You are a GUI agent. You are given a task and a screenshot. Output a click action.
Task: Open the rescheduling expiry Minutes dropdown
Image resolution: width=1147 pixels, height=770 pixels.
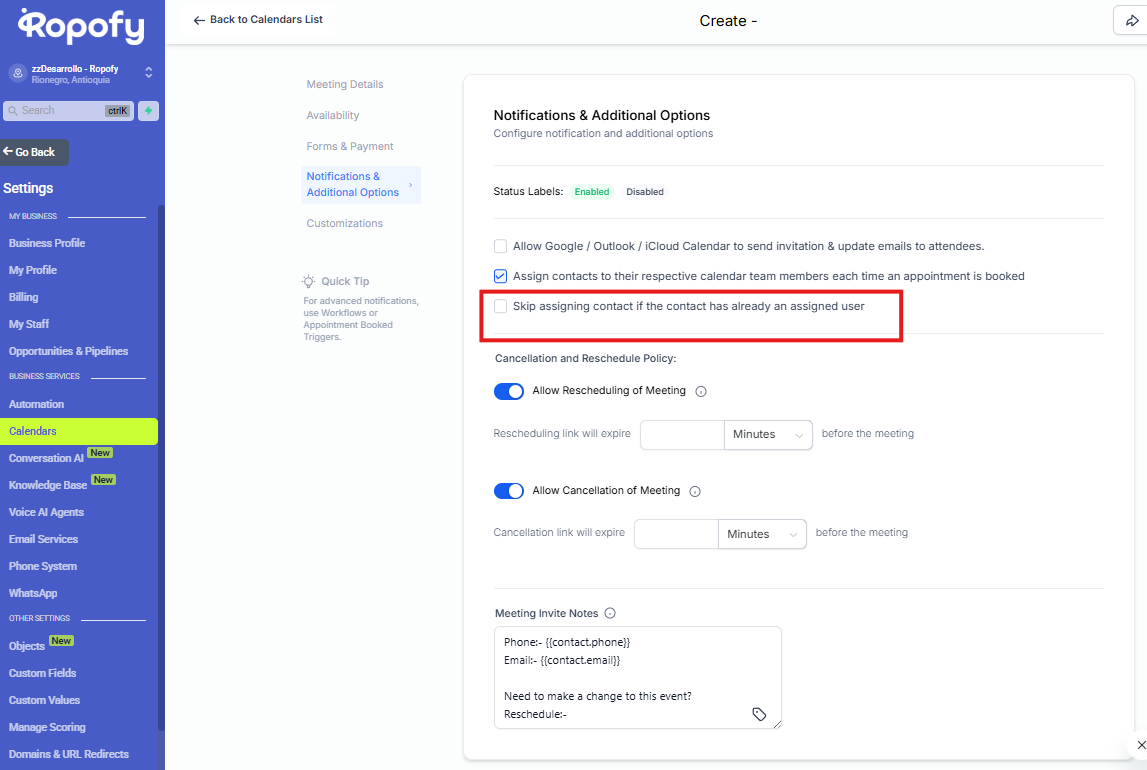point(768,435)
